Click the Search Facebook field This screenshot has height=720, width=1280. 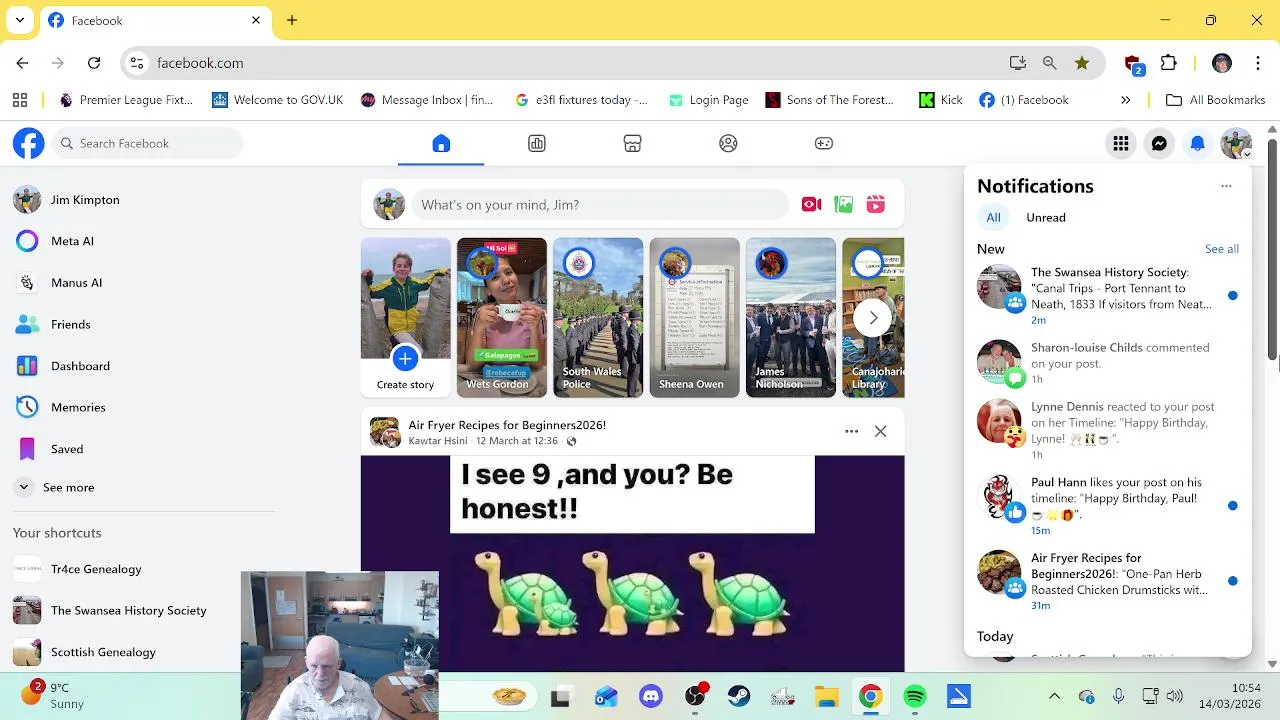(x=148, y=144)
